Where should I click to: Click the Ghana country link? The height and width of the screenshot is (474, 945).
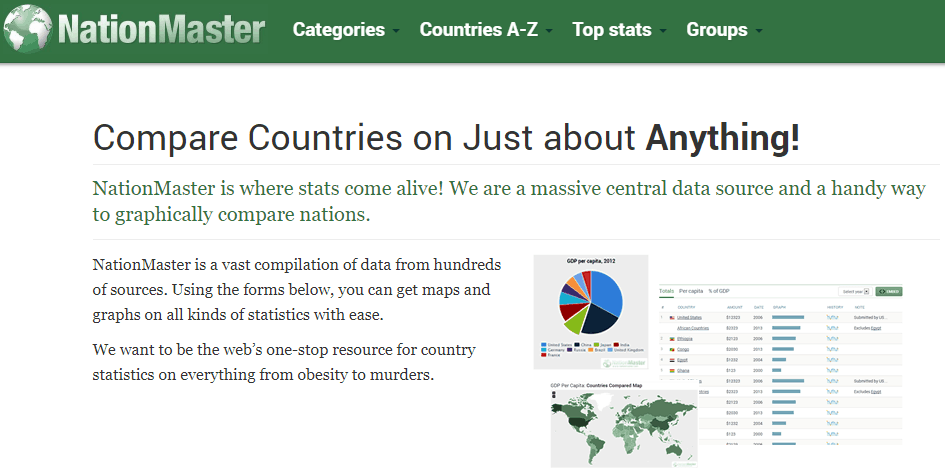[x=683, y=371]
